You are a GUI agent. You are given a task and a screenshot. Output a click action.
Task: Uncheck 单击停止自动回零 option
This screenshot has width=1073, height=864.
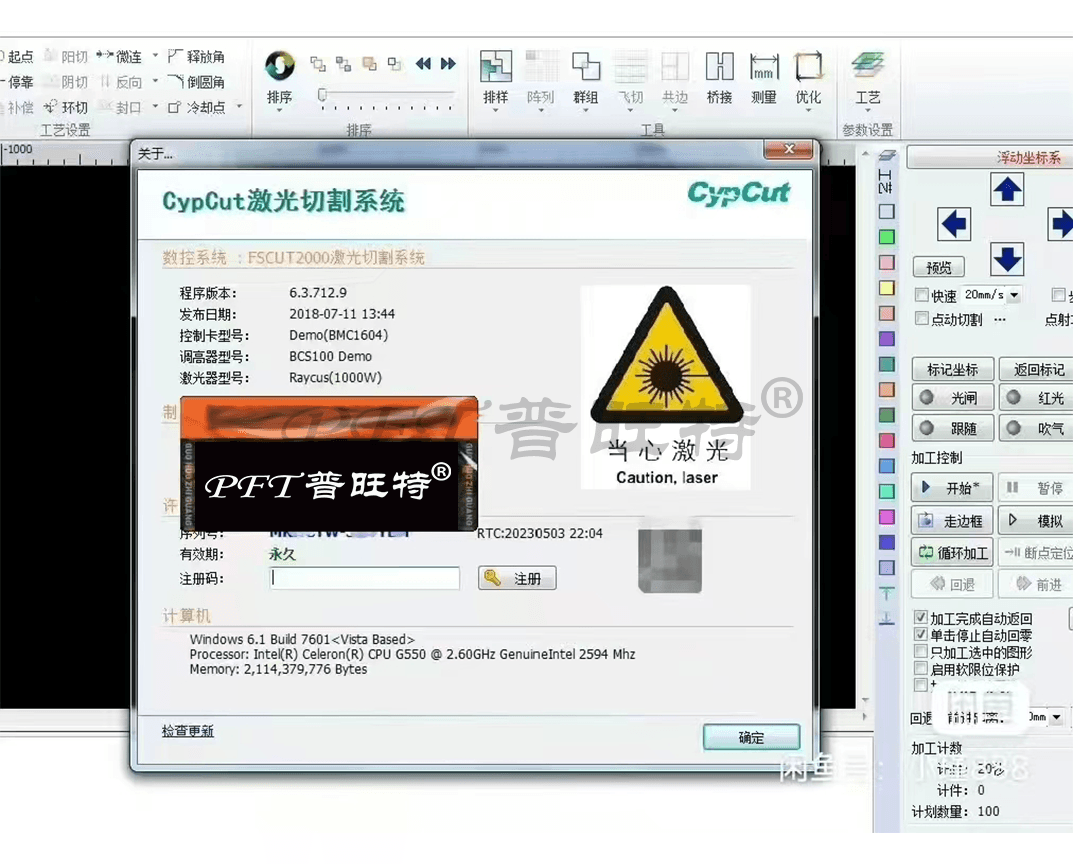pyautogui.click(x=921, y=635)
